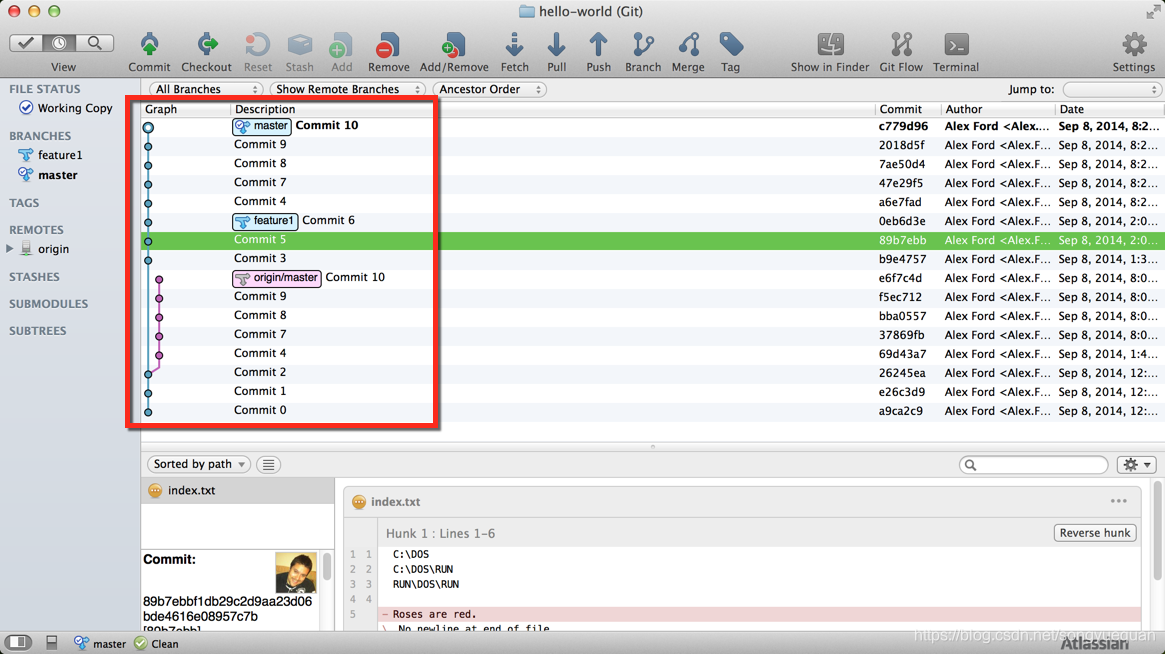Image resolution: width=1165 pixels, height=654 pixels.
Task: Open the list view mode button
Action: pos(268,464)
